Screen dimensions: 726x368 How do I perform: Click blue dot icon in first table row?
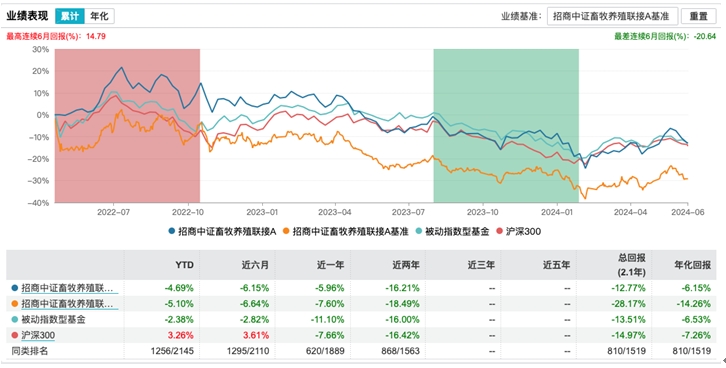(15, 288)
